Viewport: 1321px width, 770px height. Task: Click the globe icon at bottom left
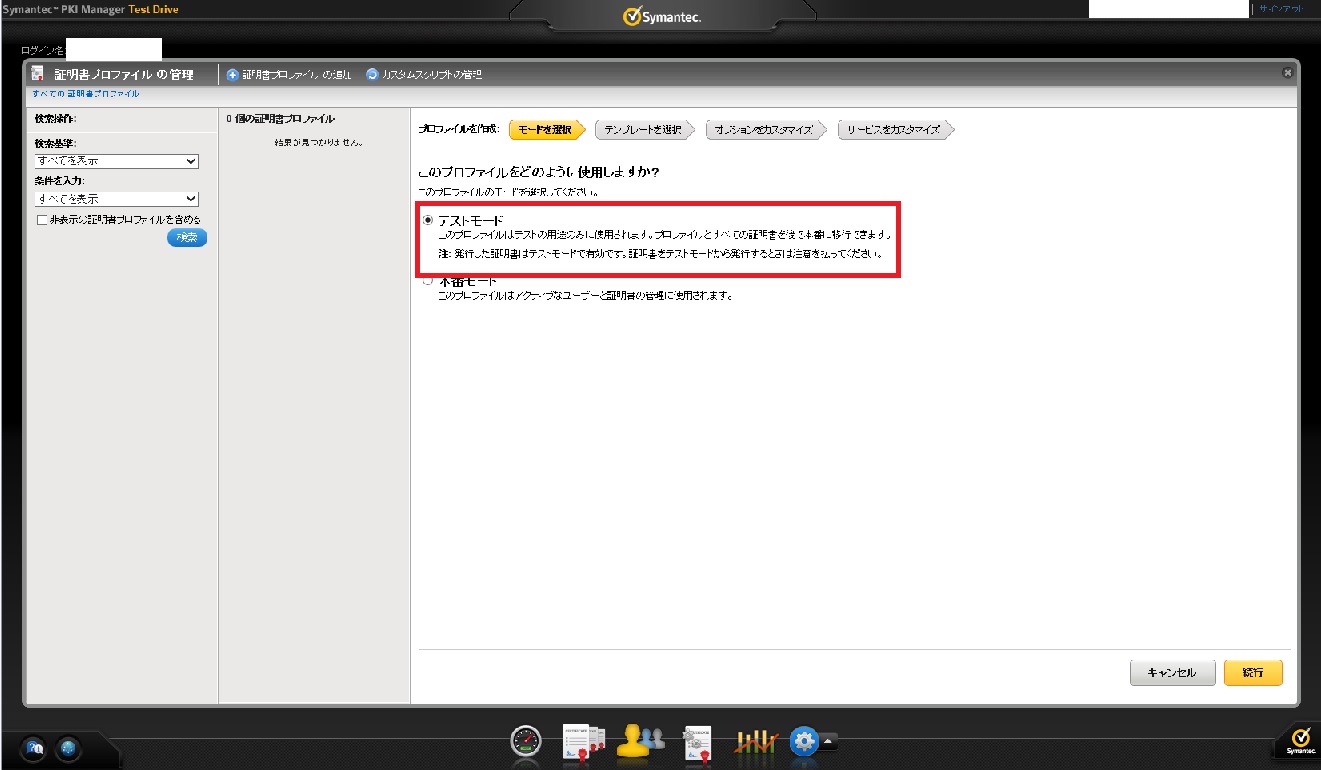pyautogui.click(x=67, y=748)
